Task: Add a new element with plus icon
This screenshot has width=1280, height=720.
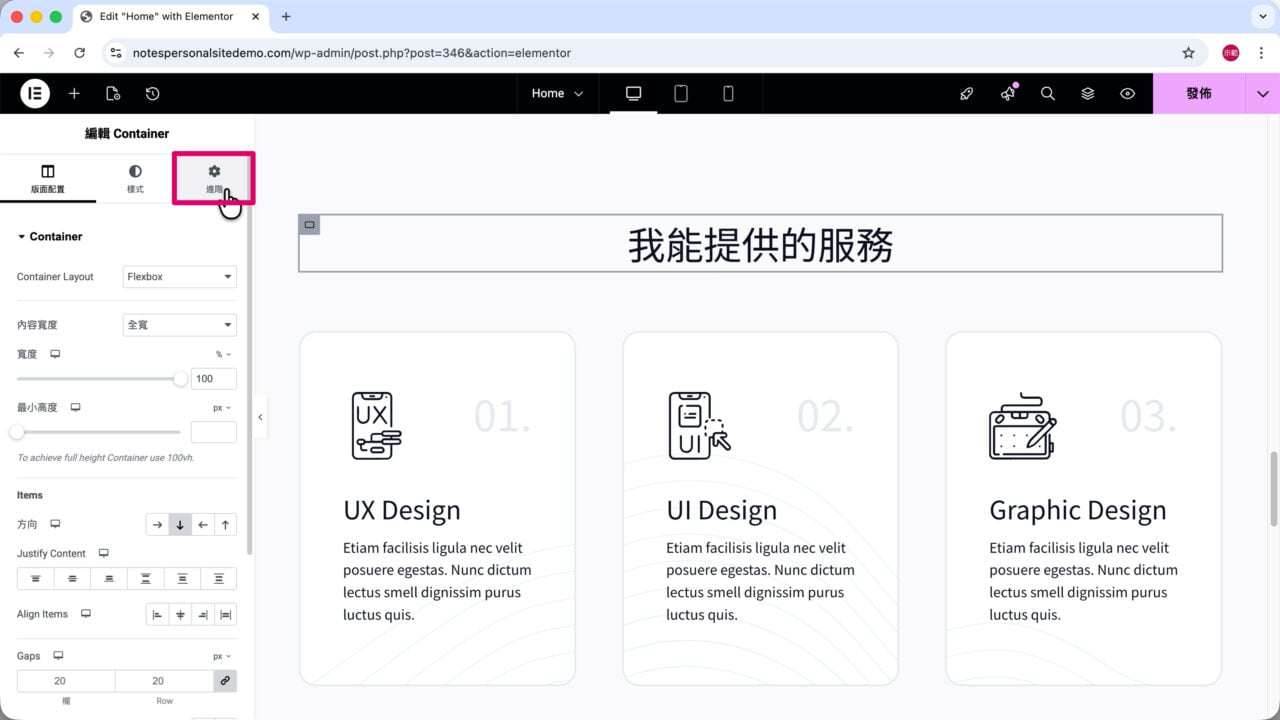Action: [74, 93]
